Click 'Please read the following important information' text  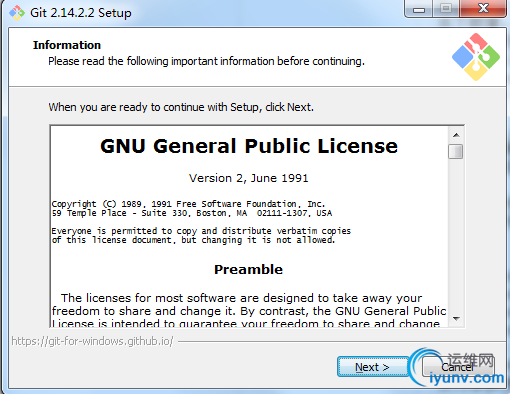(206, 61)
